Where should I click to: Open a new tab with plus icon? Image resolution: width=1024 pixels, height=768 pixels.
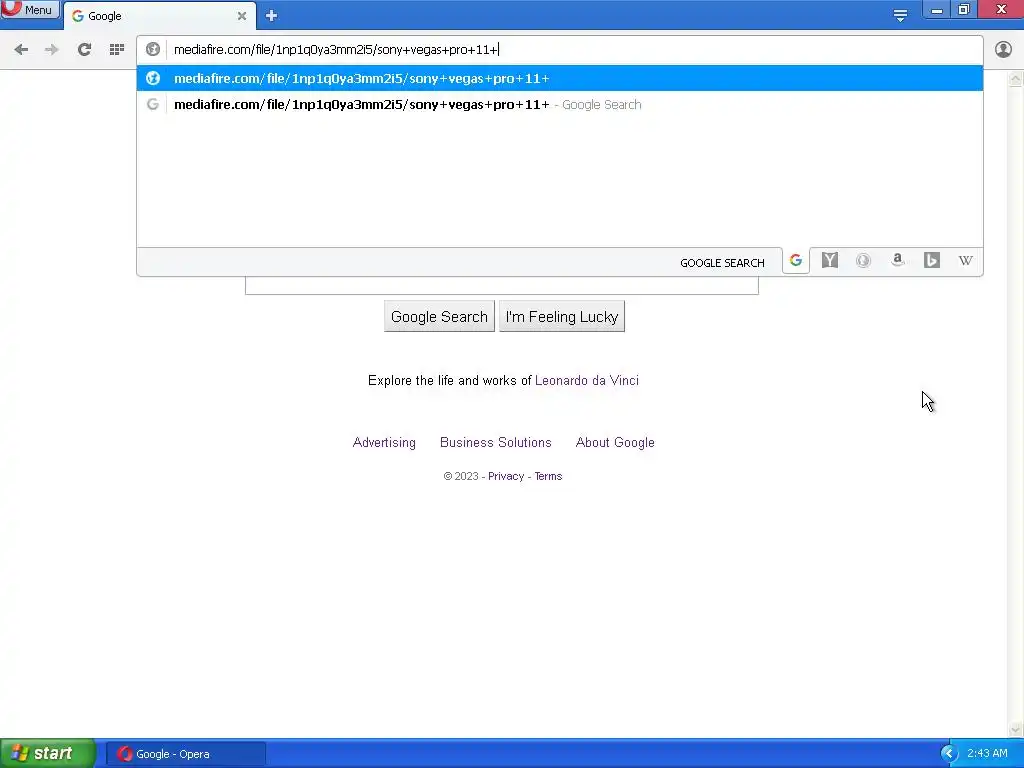click(x=272, y=16)
